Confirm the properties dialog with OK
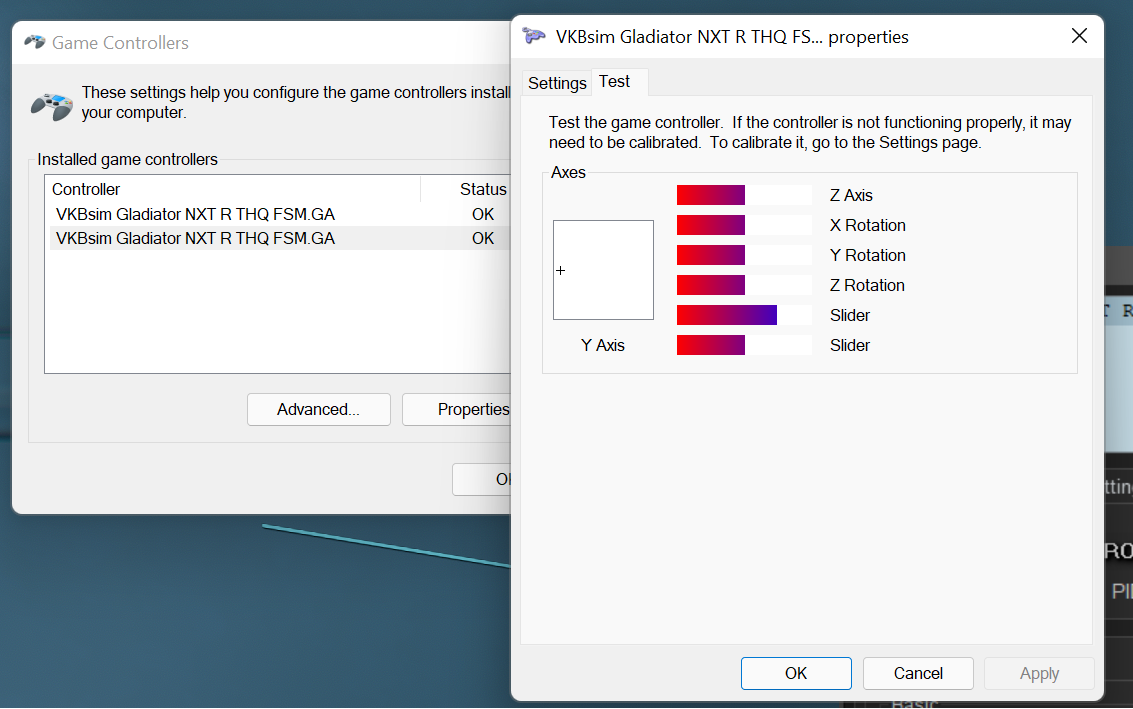The width and height of the screenshot is (1133, 709). (796, 674)
